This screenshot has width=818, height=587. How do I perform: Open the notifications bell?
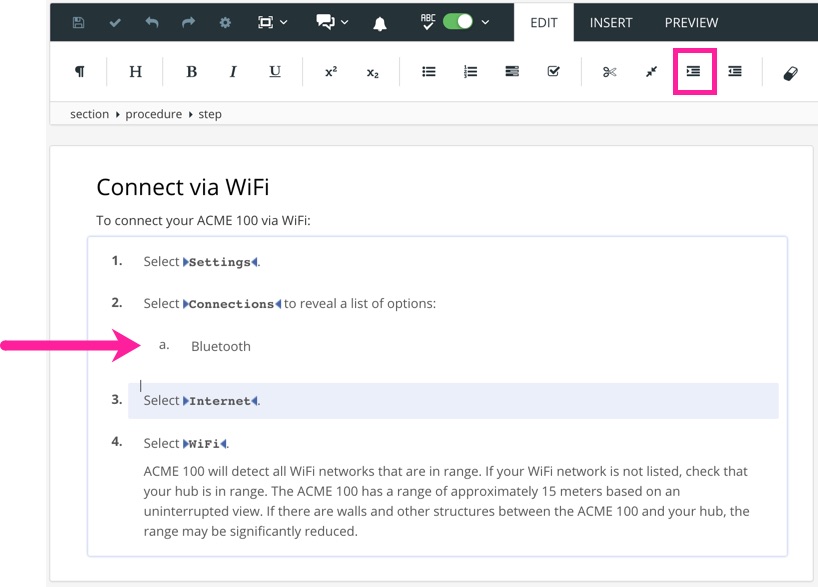(x=380, y=23)
